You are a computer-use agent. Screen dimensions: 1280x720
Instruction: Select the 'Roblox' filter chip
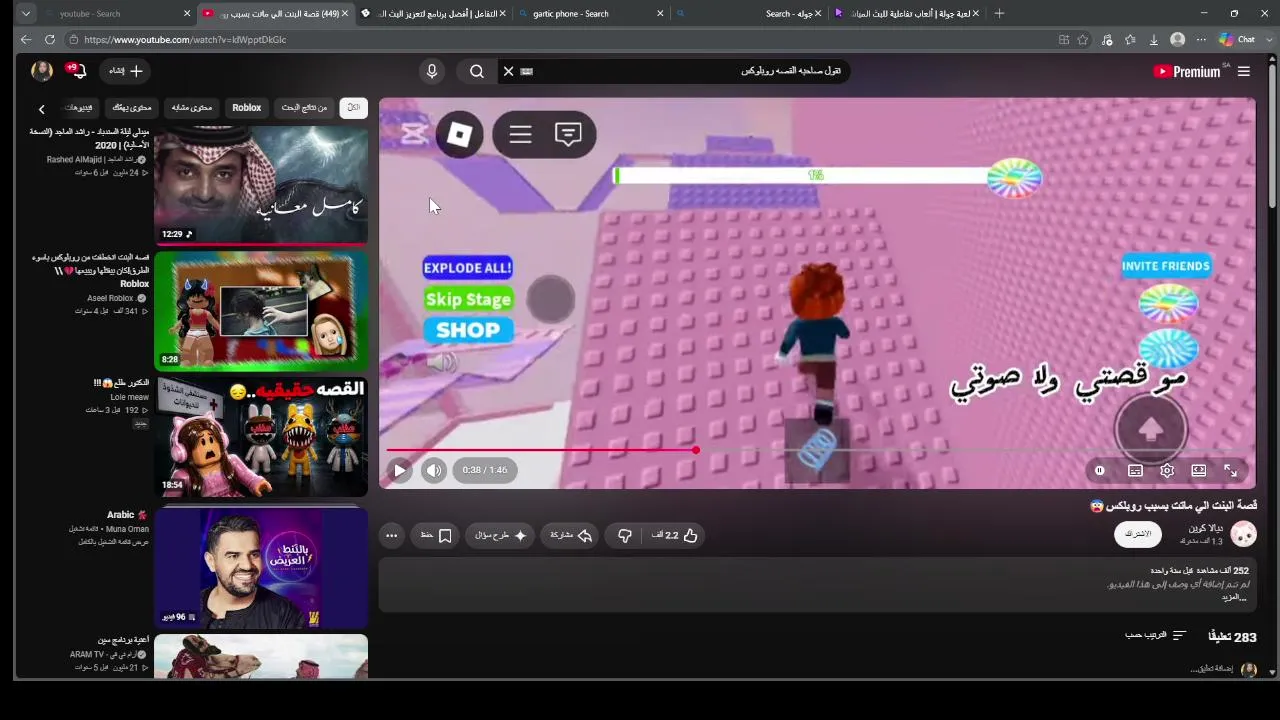pyautogui.click(x=247, y=108)
